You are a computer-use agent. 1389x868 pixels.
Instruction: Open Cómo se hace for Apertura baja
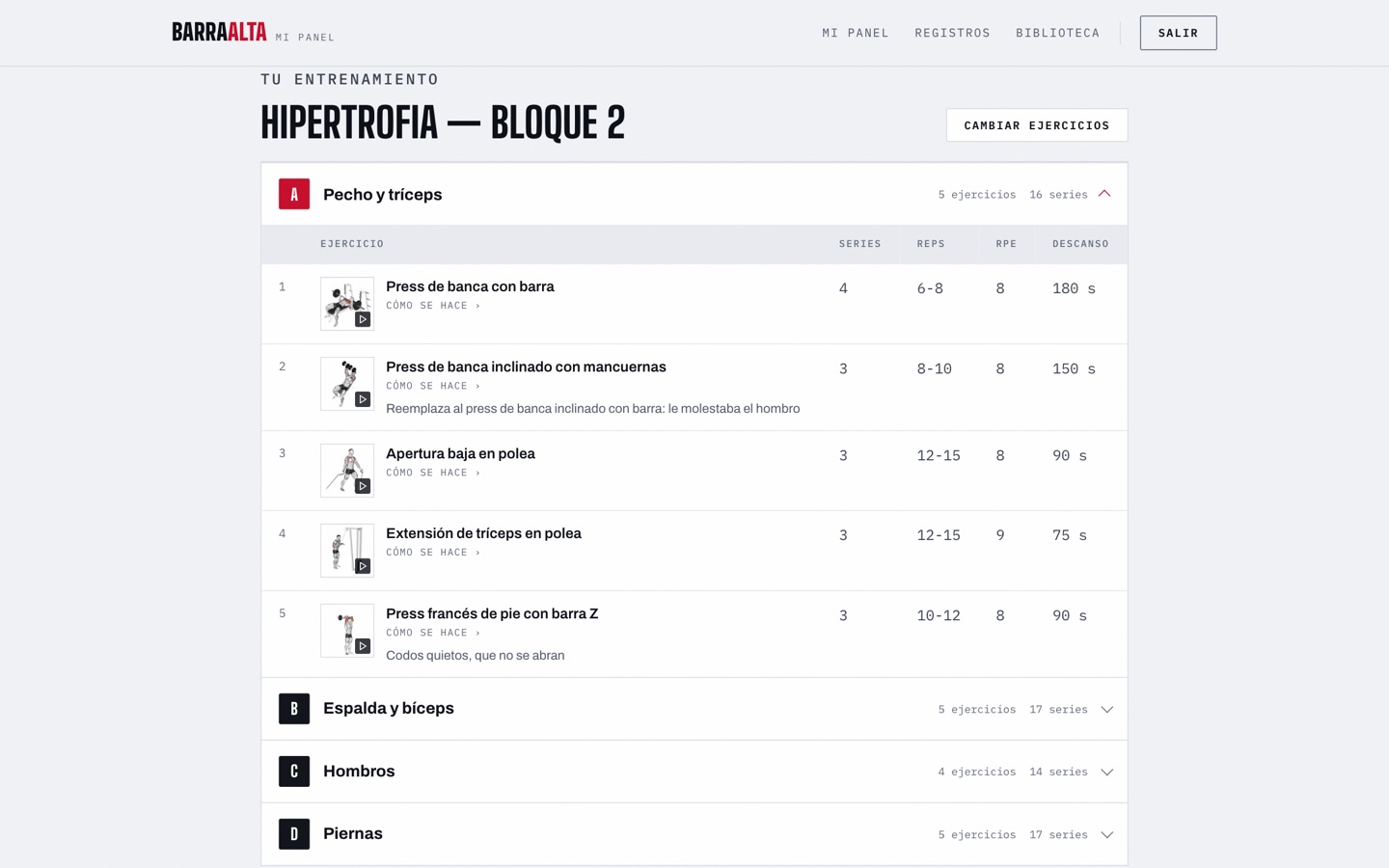click(433, 473)
